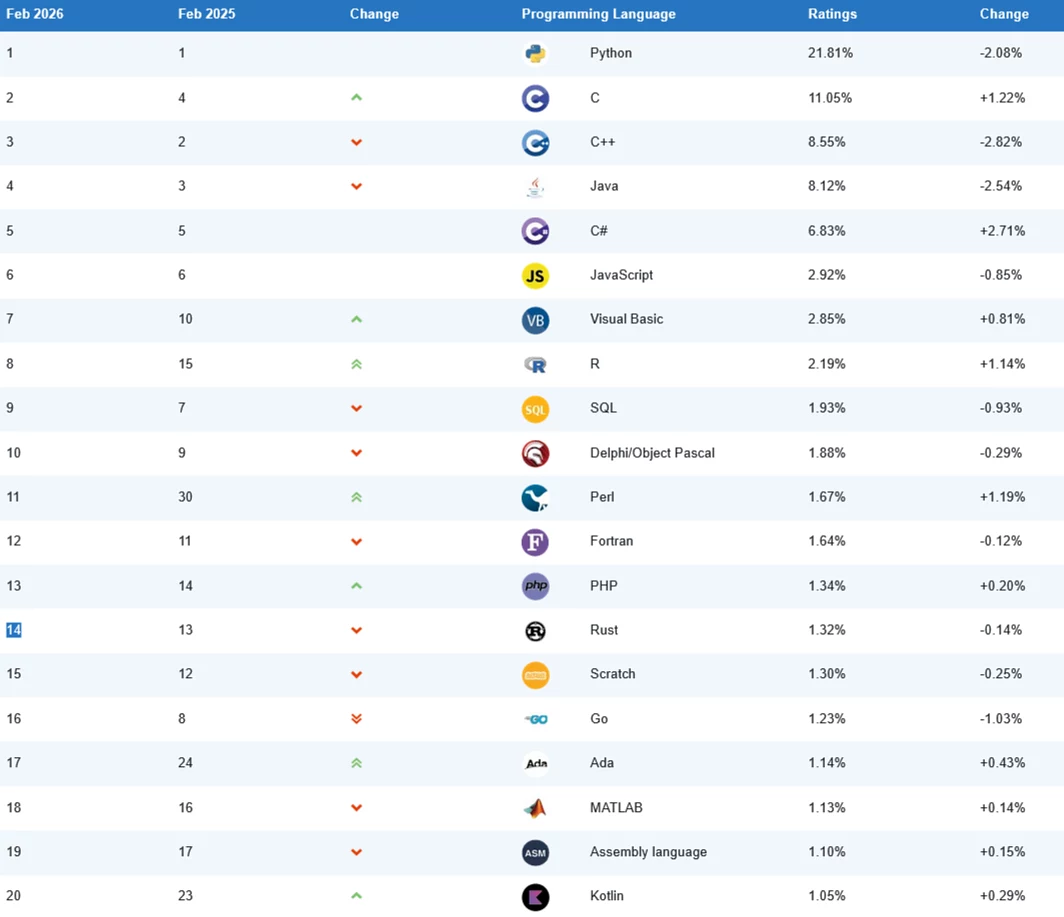The width and height of the screenshot is (1064, 917).
Task: Click the highlighted rank number 14
Action: click(14, 630)
